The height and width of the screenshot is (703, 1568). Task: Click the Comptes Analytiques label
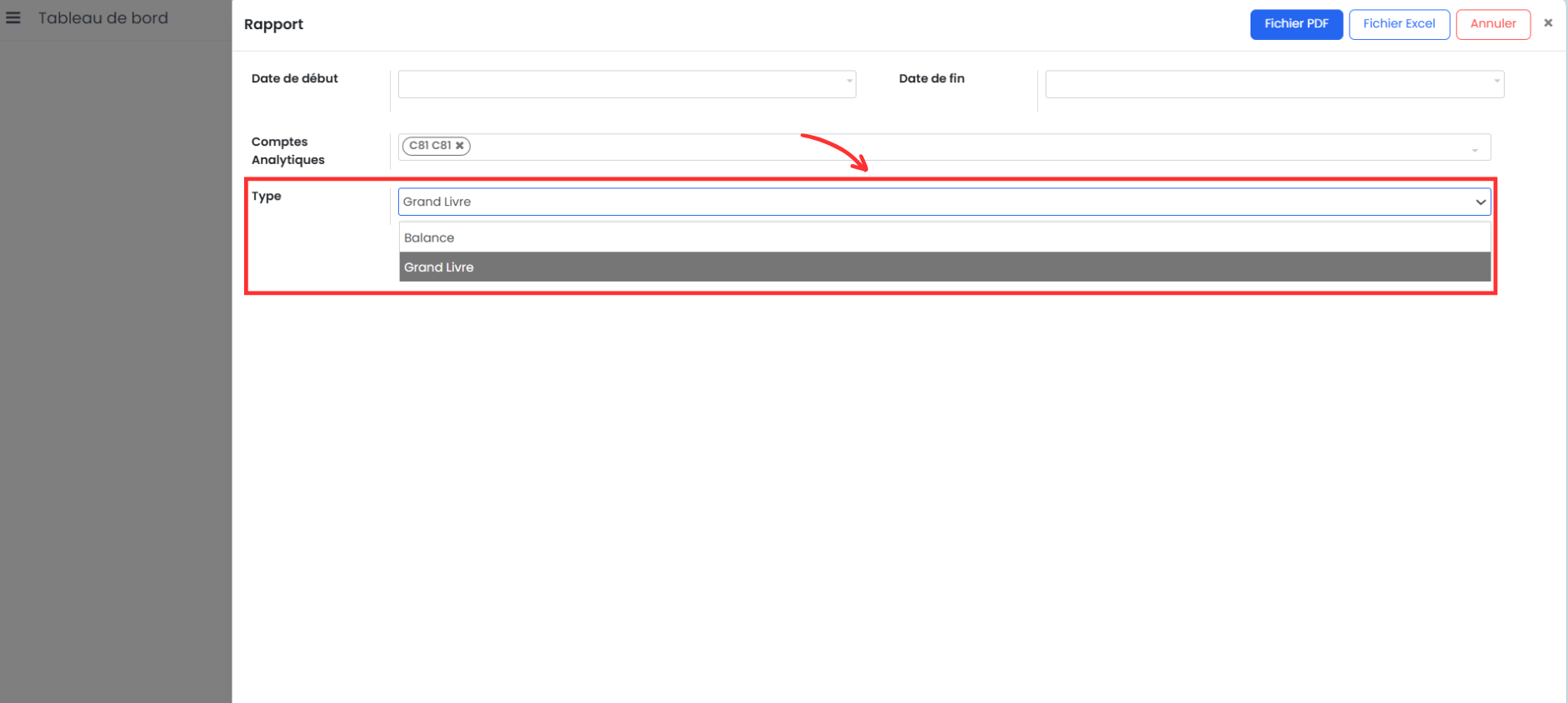coord(288,151)
